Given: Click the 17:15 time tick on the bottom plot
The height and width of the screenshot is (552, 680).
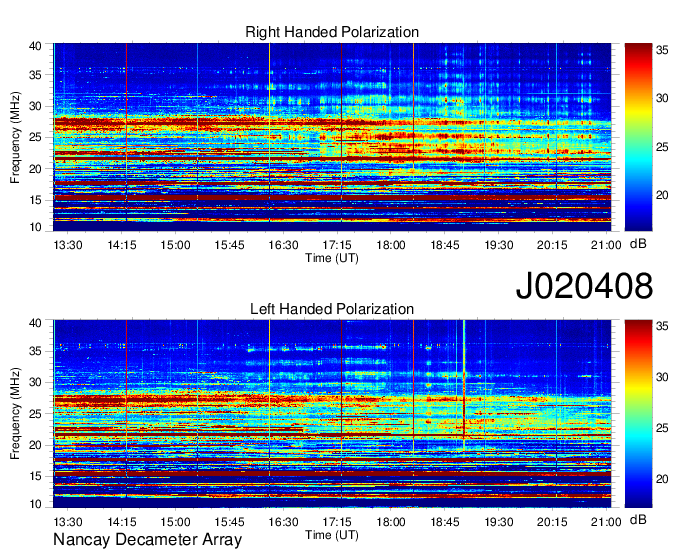Looking at the screenshot, I should pos(337,522).
